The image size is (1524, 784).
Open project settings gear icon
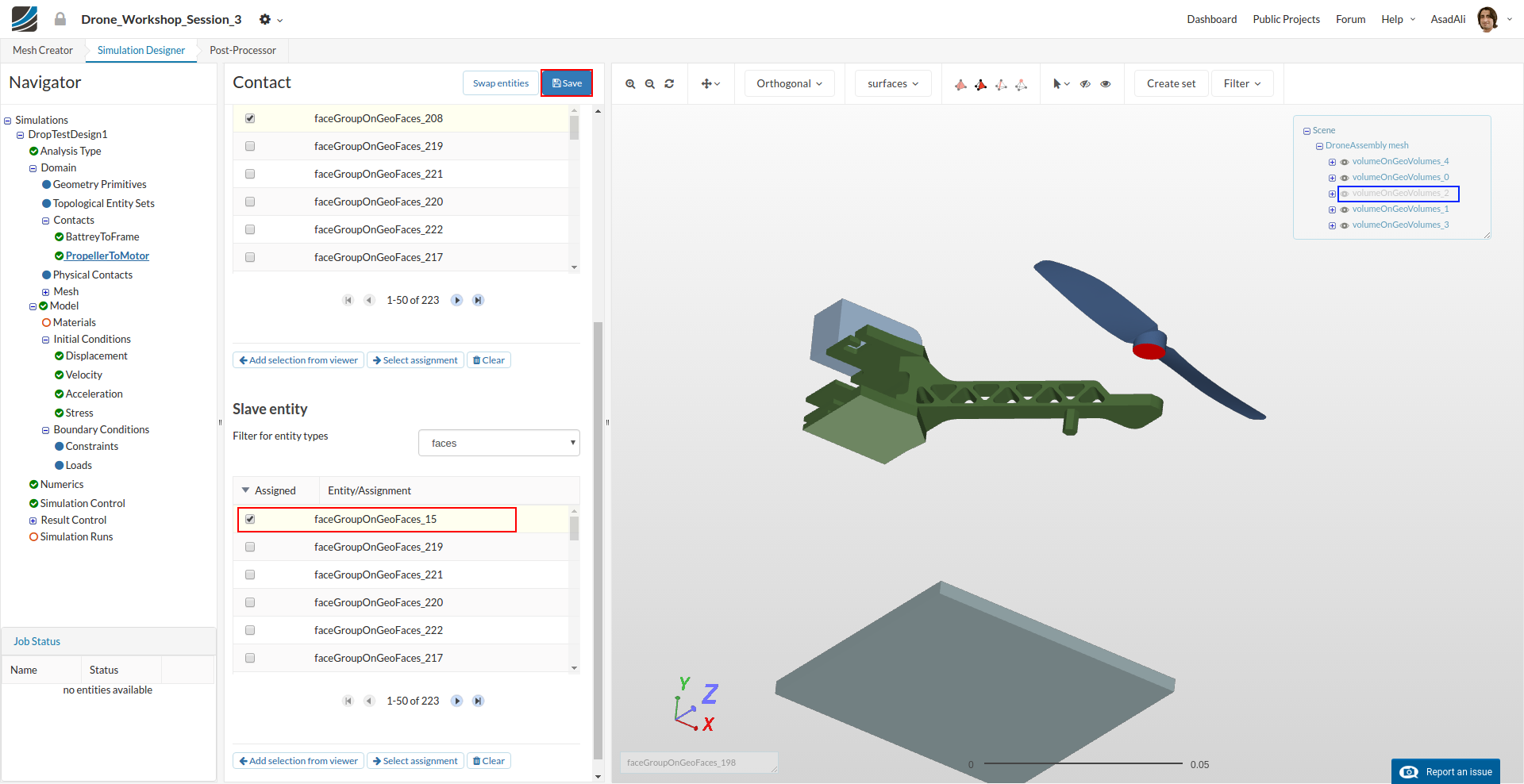[266, 19]
